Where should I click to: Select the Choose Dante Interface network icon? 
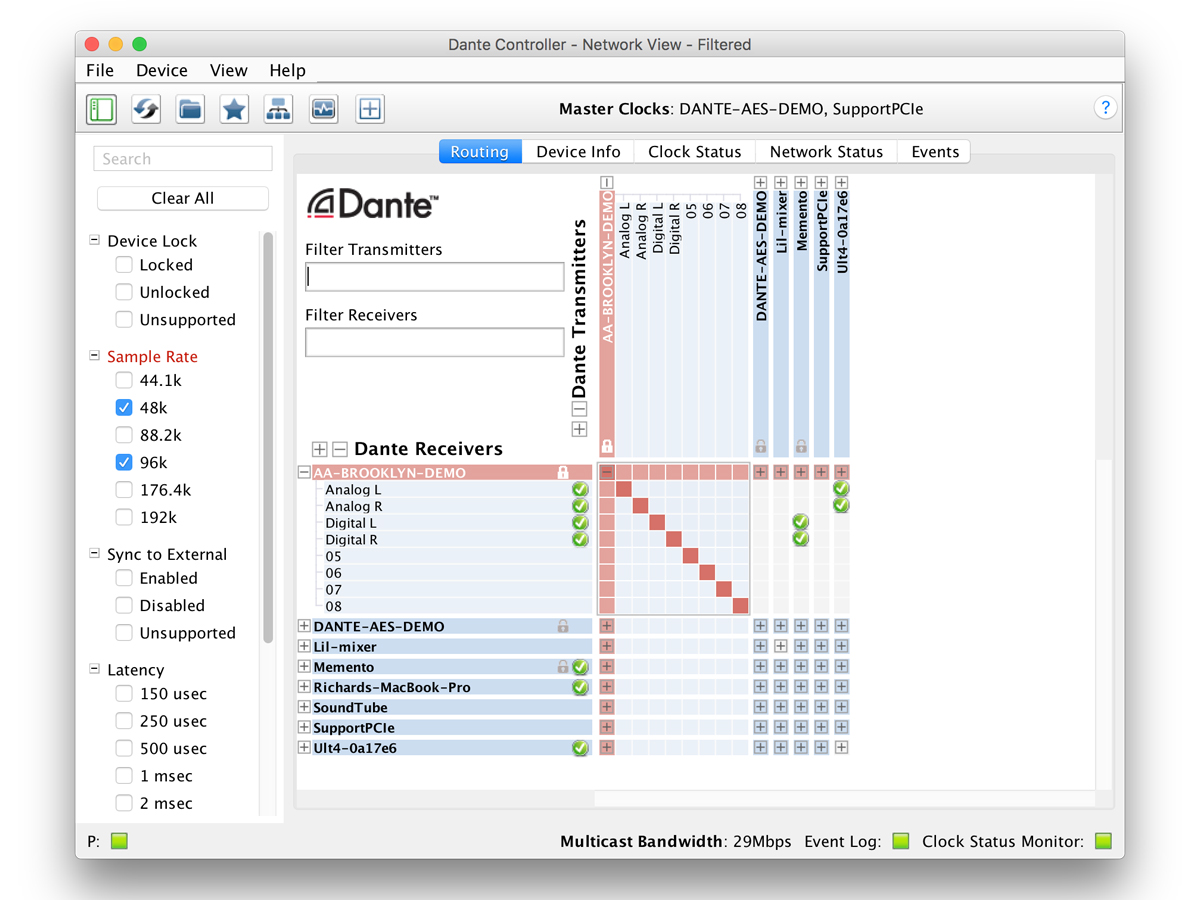[x=278, y=108]
